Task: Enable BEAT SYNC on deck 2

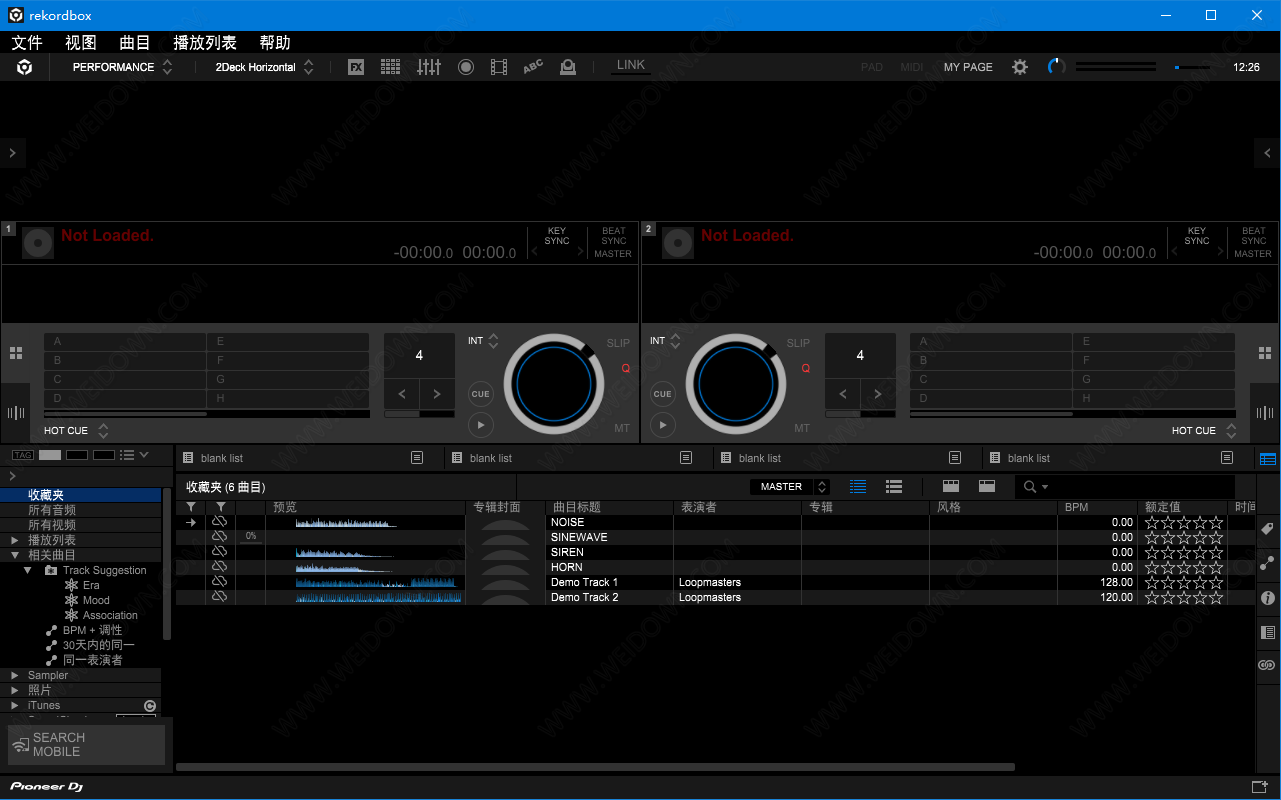Action: pos(1254,236)
